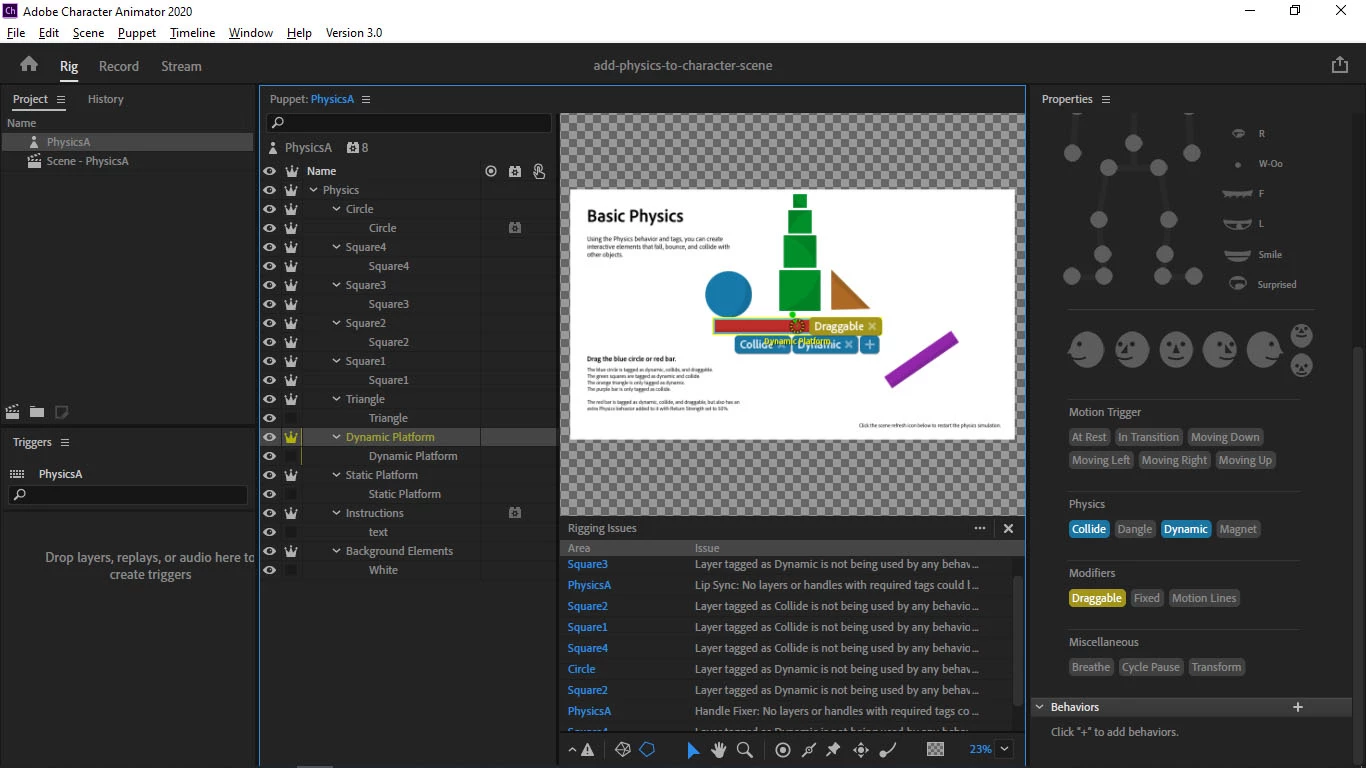Go to the Home screen icon
This screenshot has height=768, width=1366.
point(29,65)
